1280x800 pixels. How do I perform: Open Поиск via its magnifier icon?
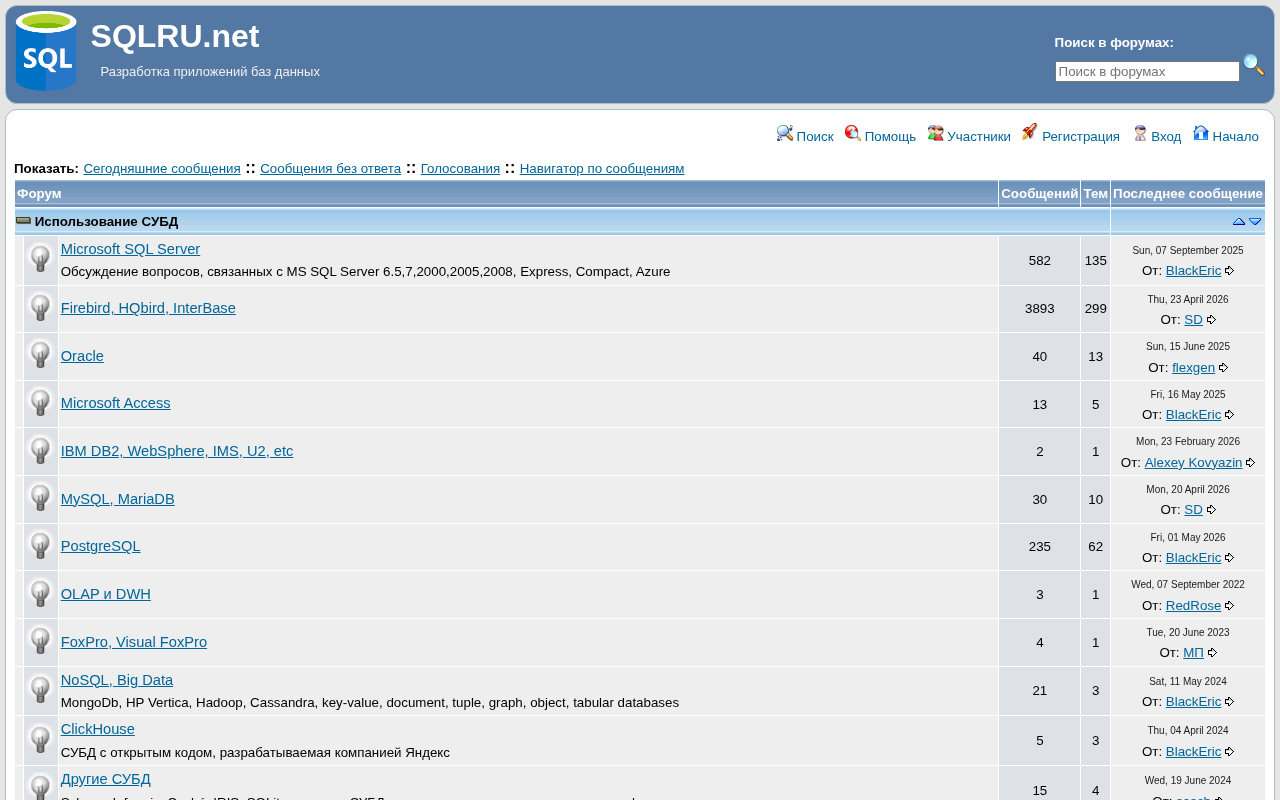(785, 133)
